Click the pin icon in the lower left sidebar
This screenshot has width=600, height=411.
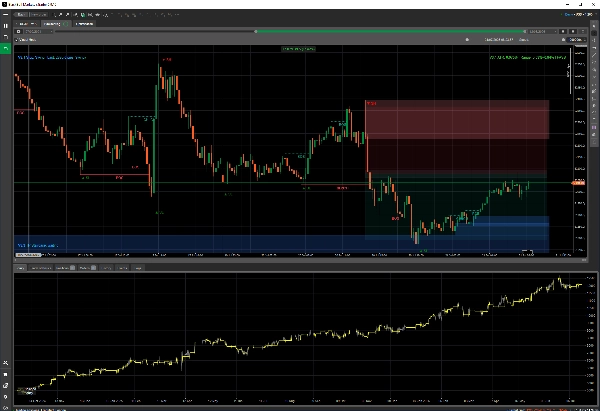5,397
